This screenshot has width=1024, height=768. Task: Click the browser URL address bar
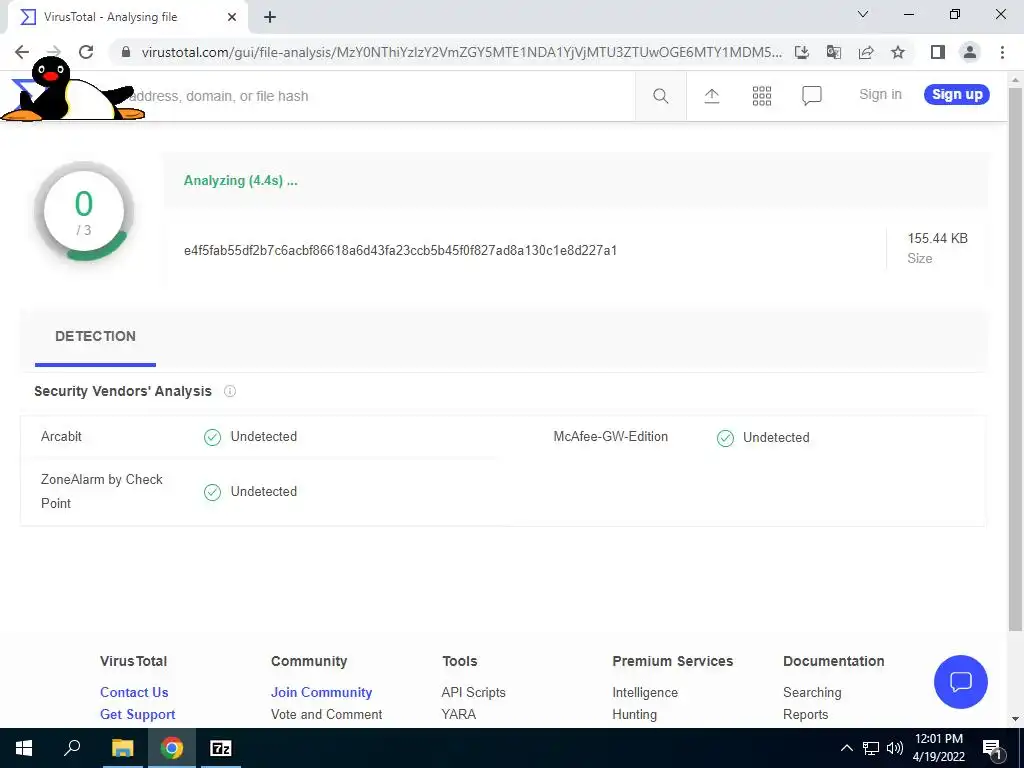461,52
